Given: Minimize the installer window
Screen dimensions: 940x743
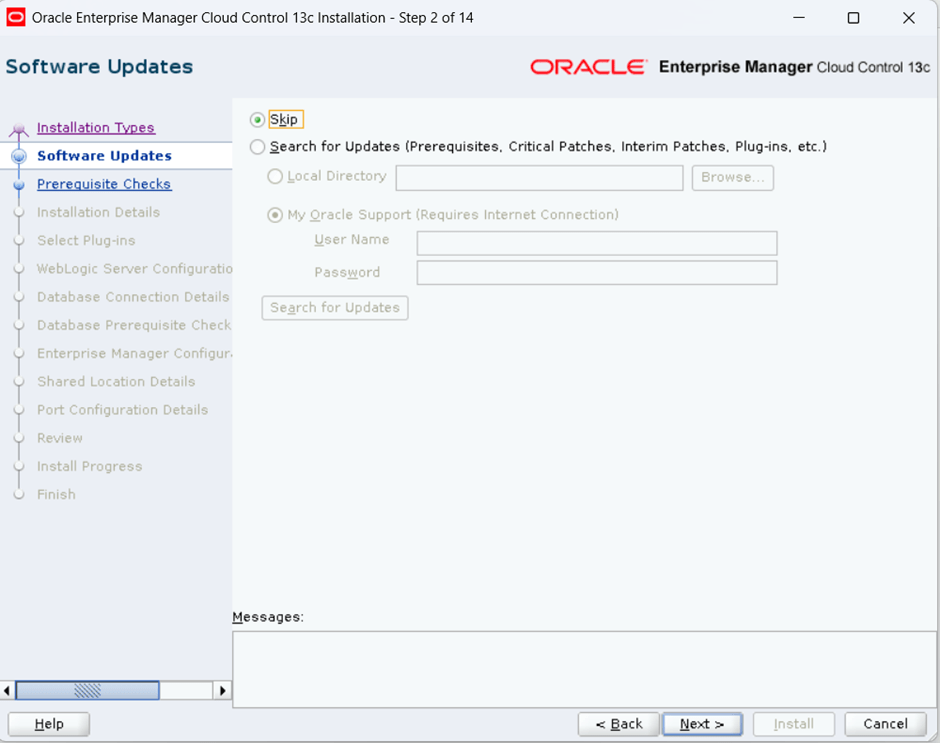Looking at the screenshot, I should [x=798, y=18].
